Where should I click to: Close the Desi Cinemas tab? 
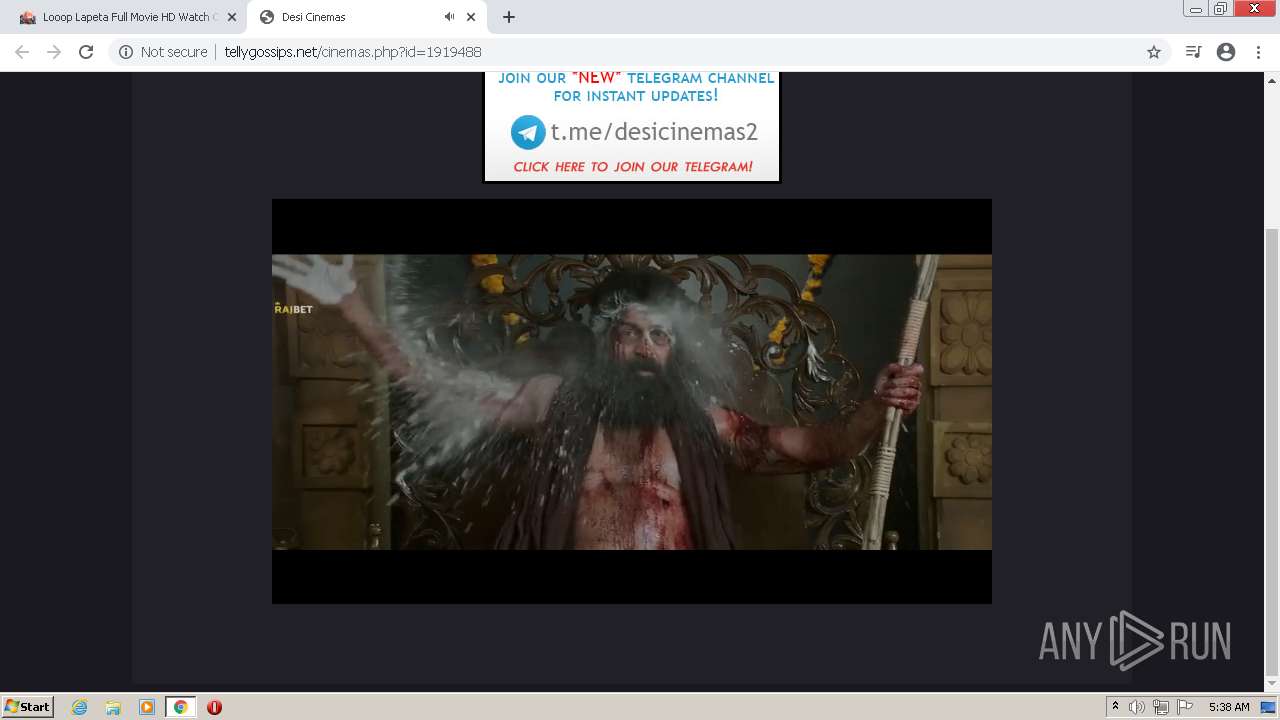point(471,17)
